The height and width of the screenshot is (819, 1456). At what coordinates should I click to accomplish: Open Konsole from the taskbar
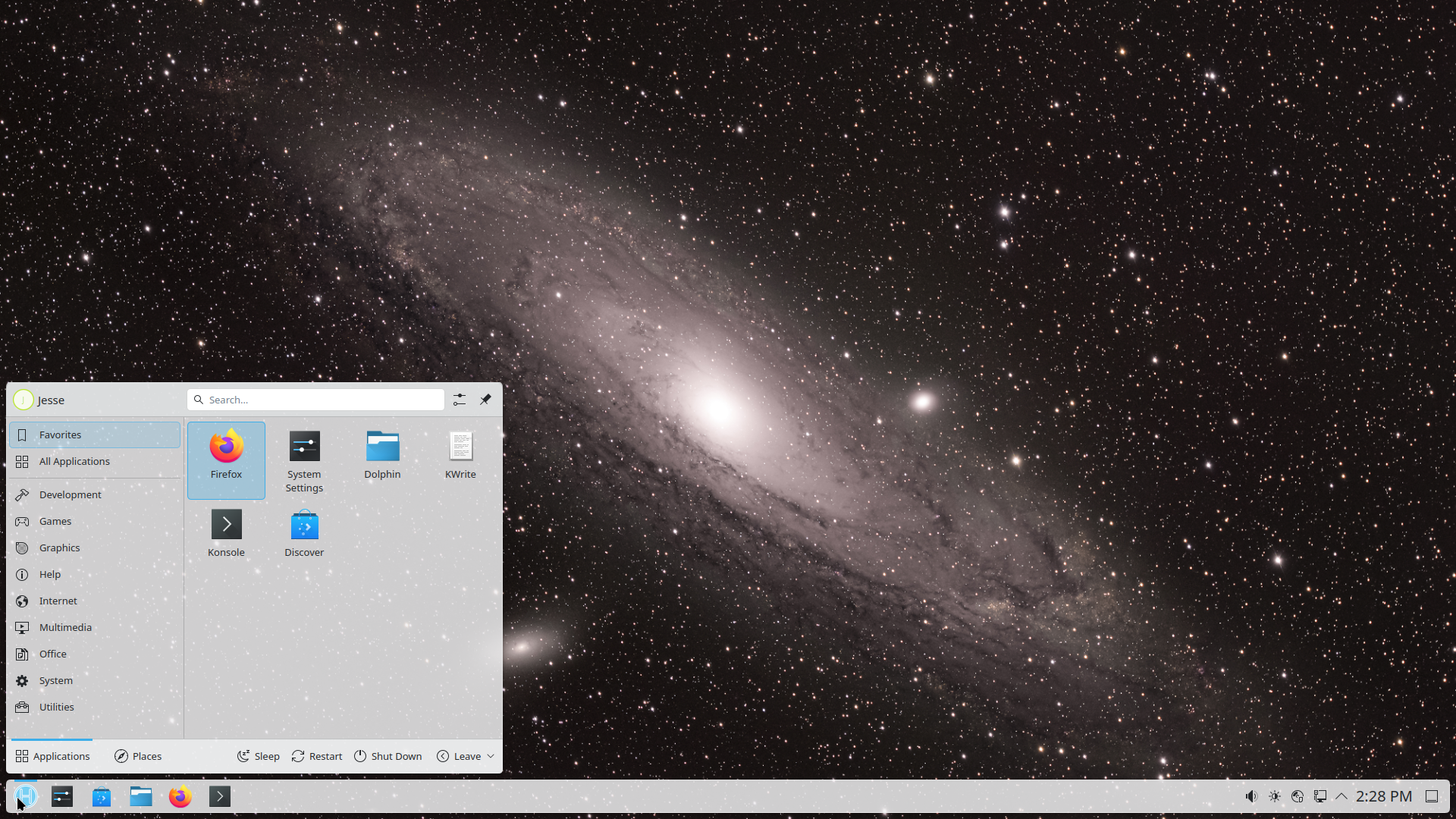pos(220,796)
